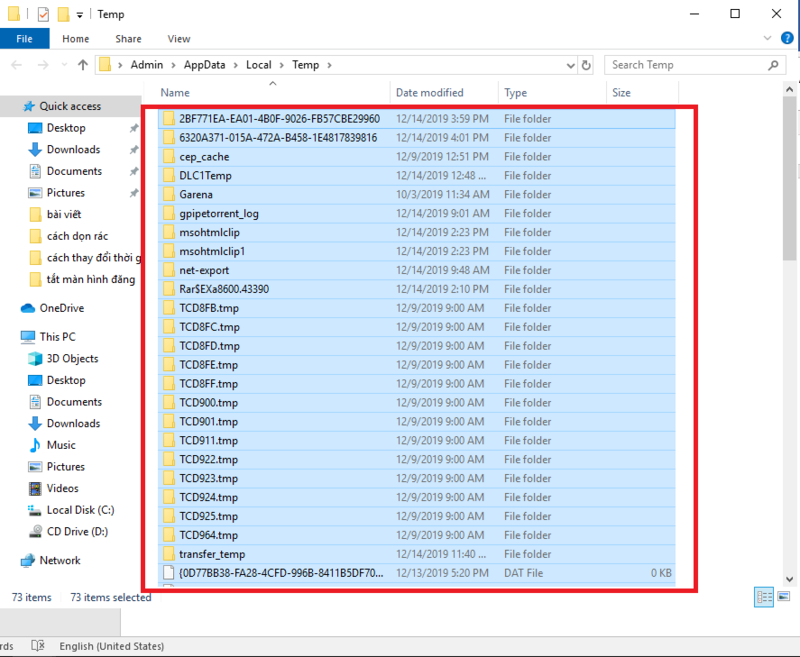Sort by the Name column header
The width and height of the screenshot is (800, 657).
273,92
